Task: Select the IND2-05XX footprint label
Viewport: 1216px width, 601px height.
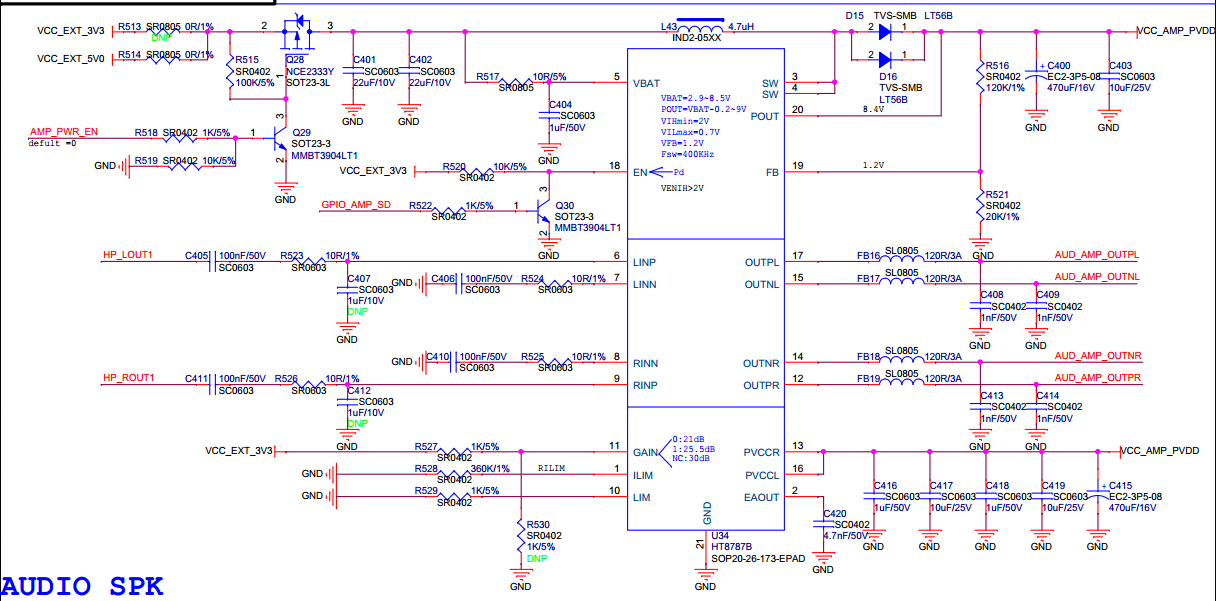Action: (696, 37)
